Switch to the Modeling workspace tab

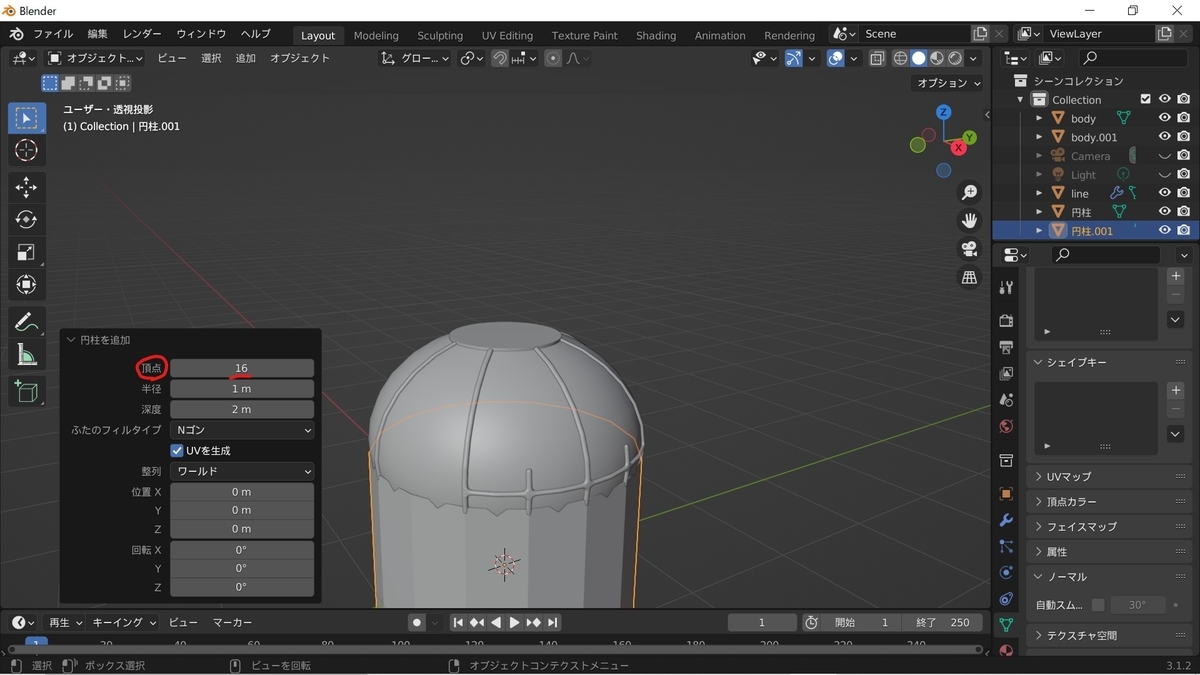pos(376,35)
